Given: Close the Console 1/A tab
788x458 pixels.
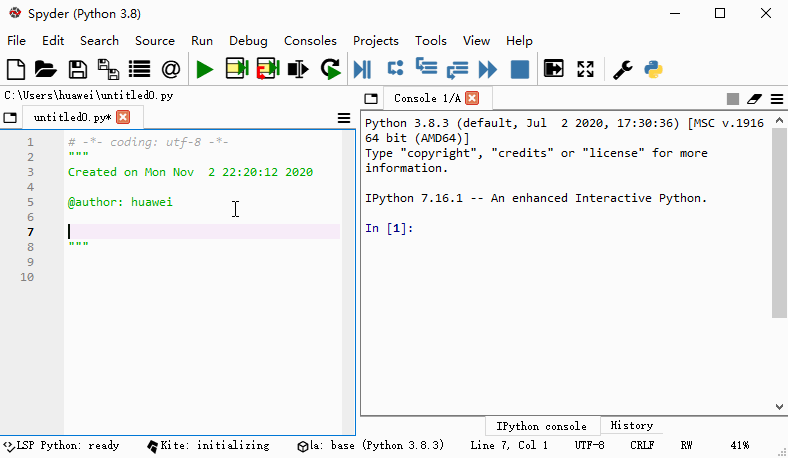Looking at the screenshot, I should tap(472, 98).
